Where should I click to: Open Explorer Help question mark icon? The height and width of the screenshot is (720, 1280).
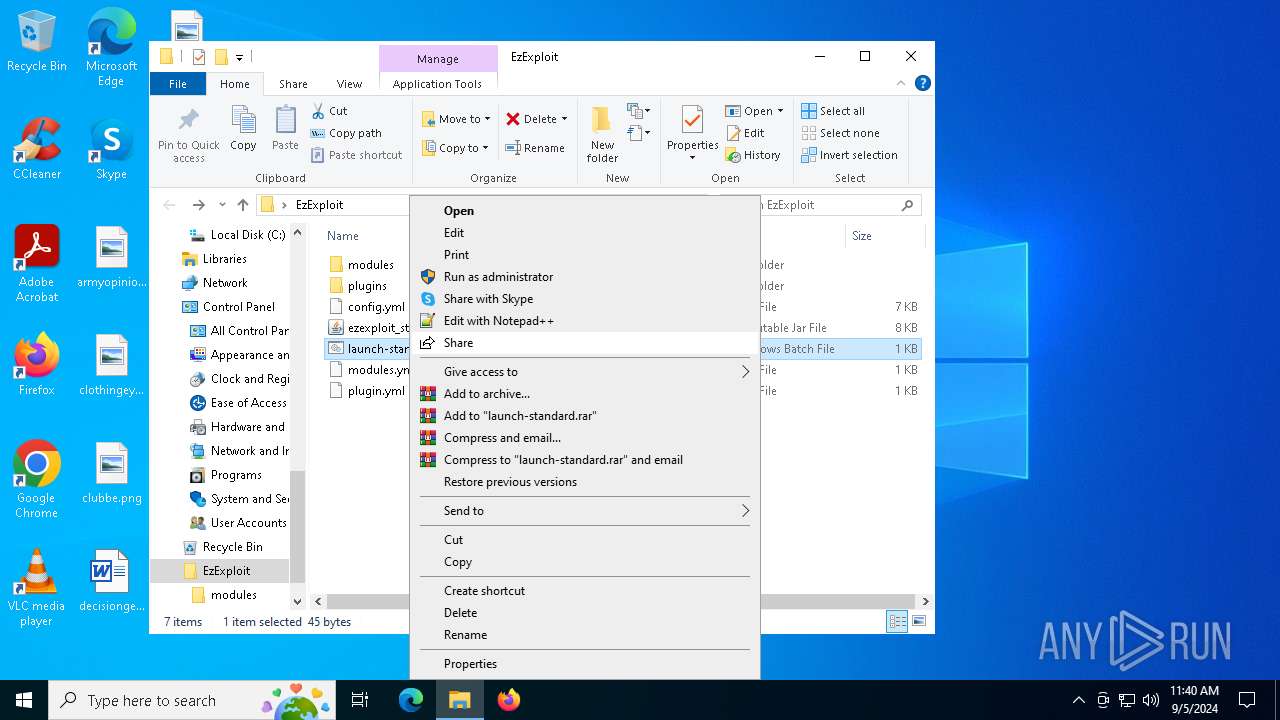click(x=923, y=83)
